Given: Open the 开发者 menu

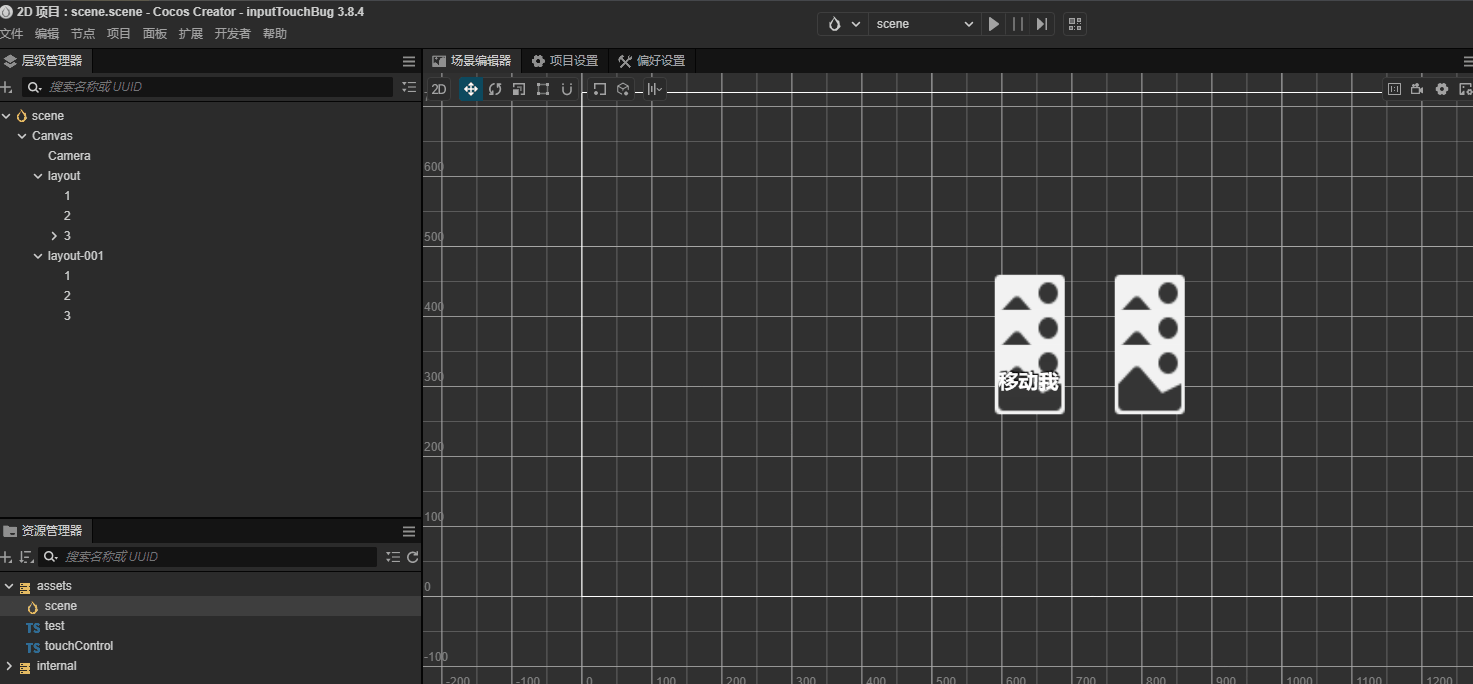Looking at the screenshot, I should point(233,34).
